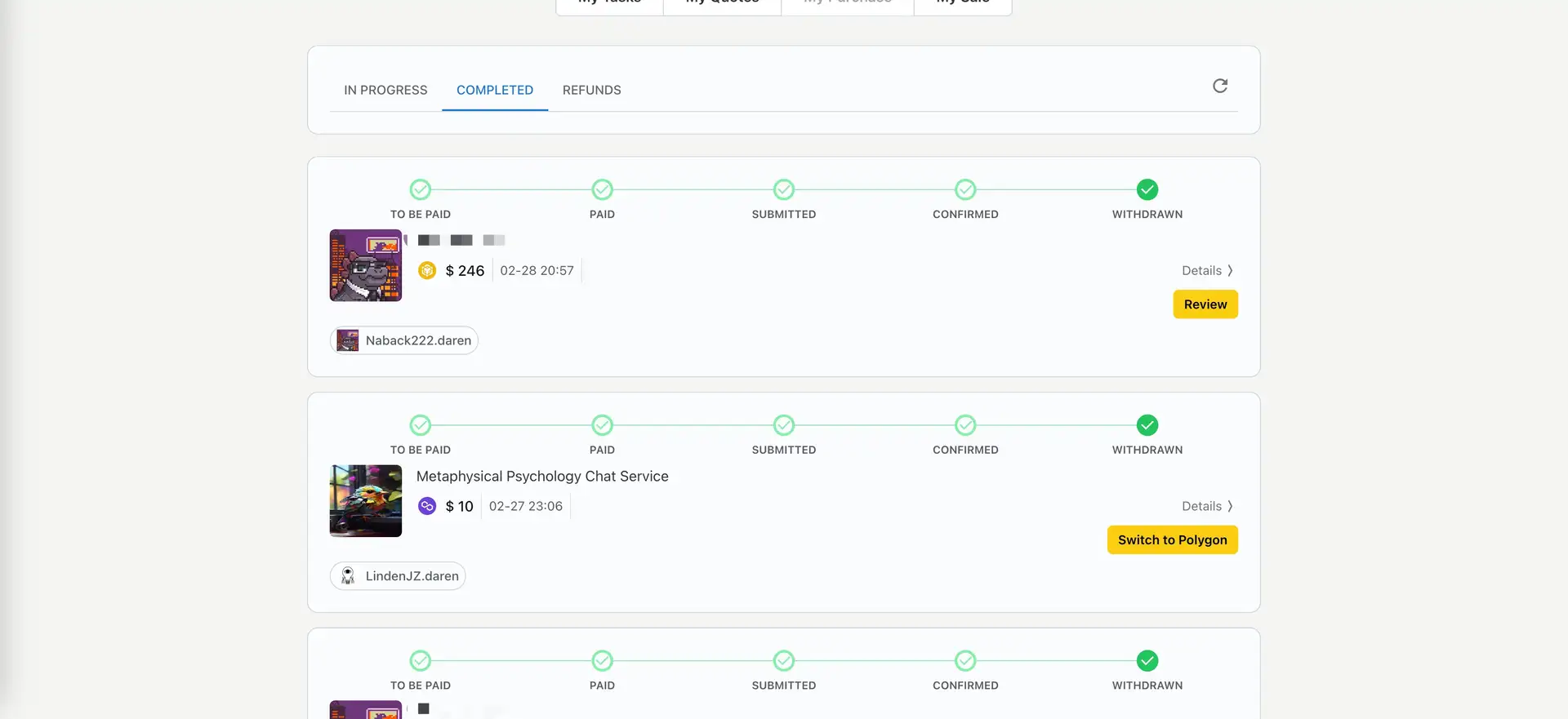Screen dimensions: 1568x719
Task: Click the Naback222.daren avatar icon
Action: [x=348, y=340]
